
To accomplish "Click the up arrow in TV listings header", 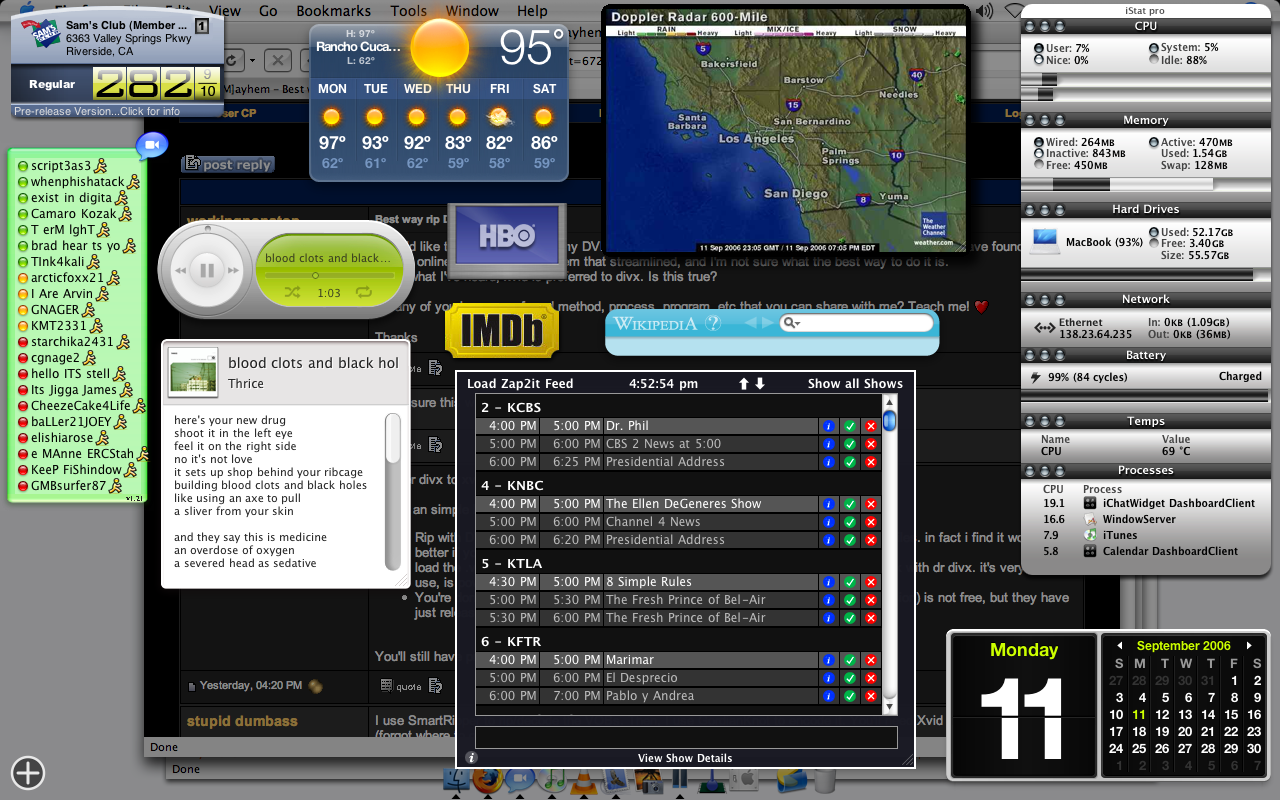I will pyautogui.click(x=743, y=384).
